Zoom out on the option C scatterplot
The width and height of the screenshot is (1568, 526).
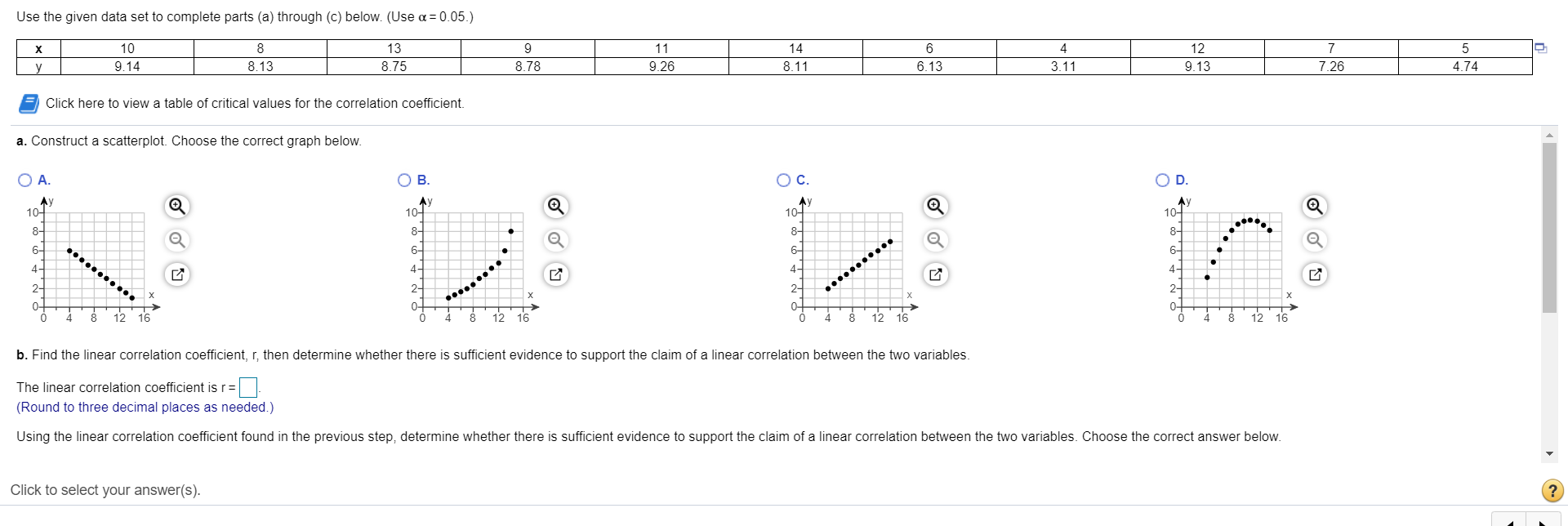(935, 240)
